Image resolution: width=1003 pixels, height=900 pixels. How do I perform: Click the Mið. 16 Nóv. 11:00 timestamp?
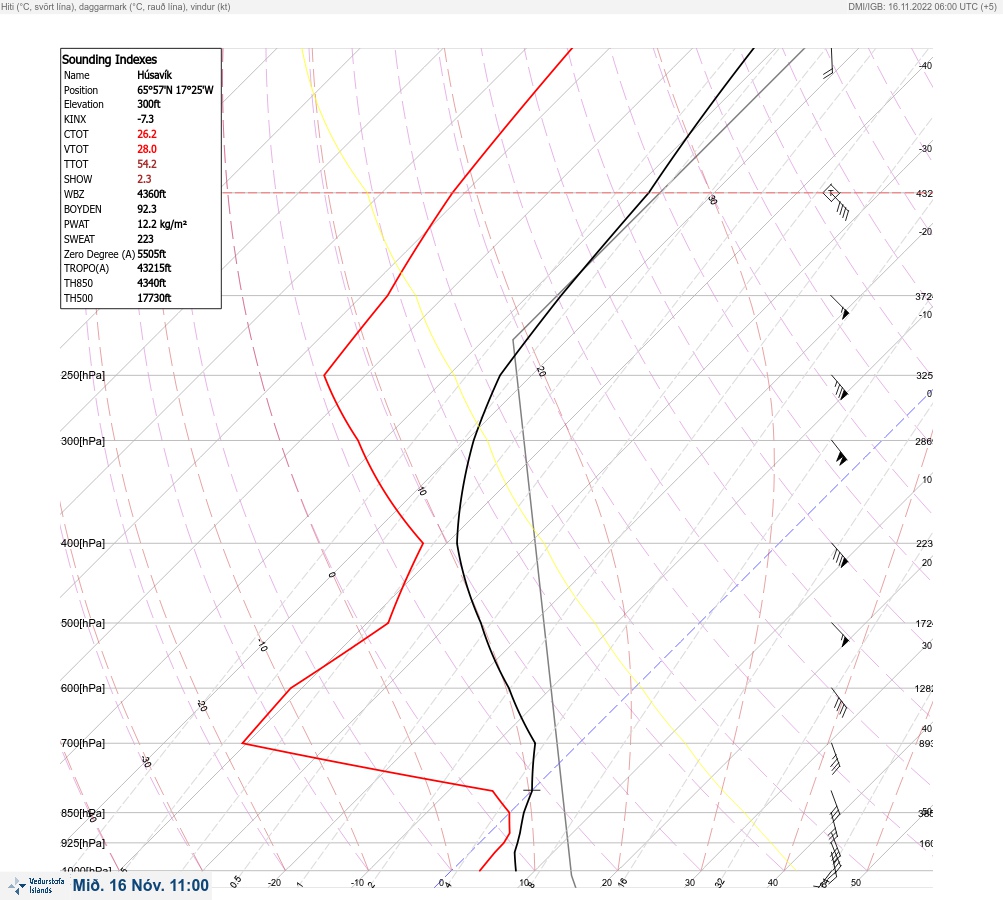point(141,885)
